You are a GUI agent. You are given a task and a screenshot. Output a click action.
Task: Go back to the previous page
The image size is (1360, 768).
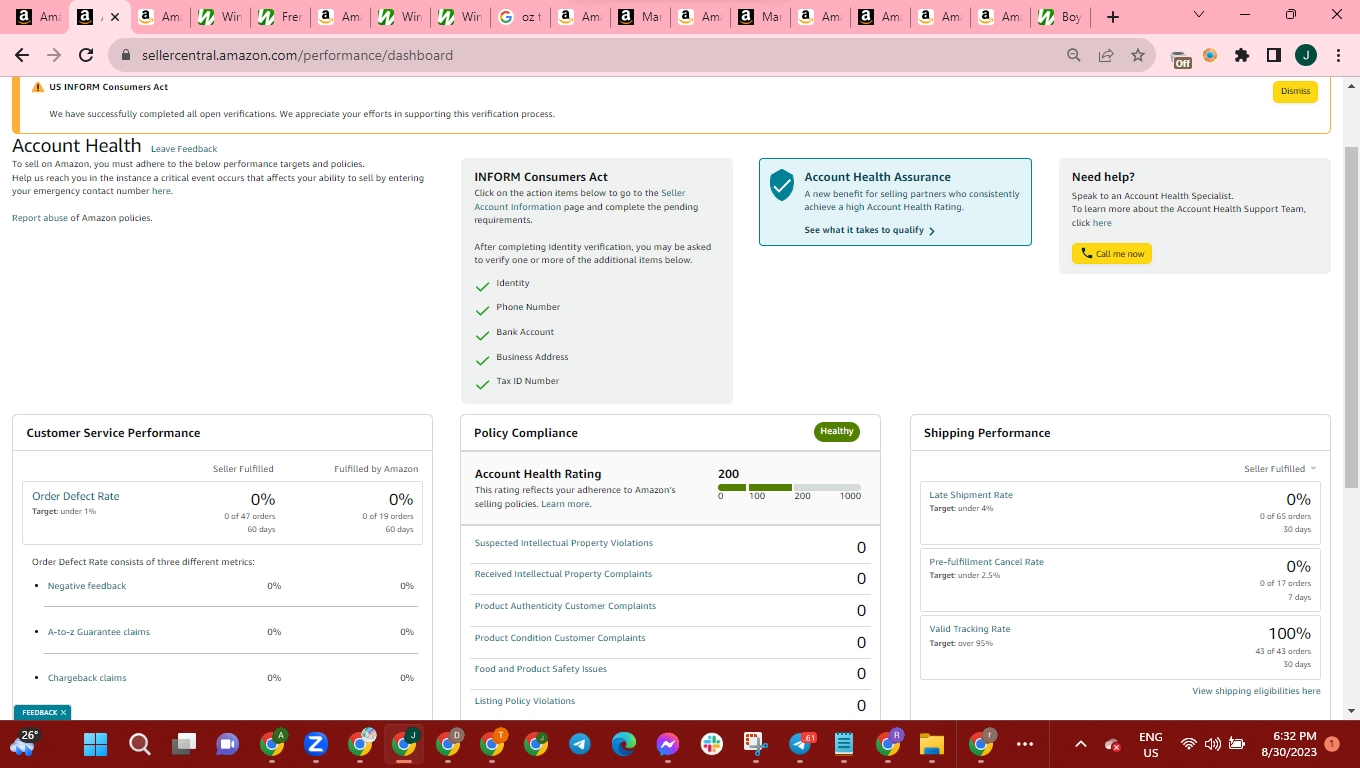click(x=22, y=56)
